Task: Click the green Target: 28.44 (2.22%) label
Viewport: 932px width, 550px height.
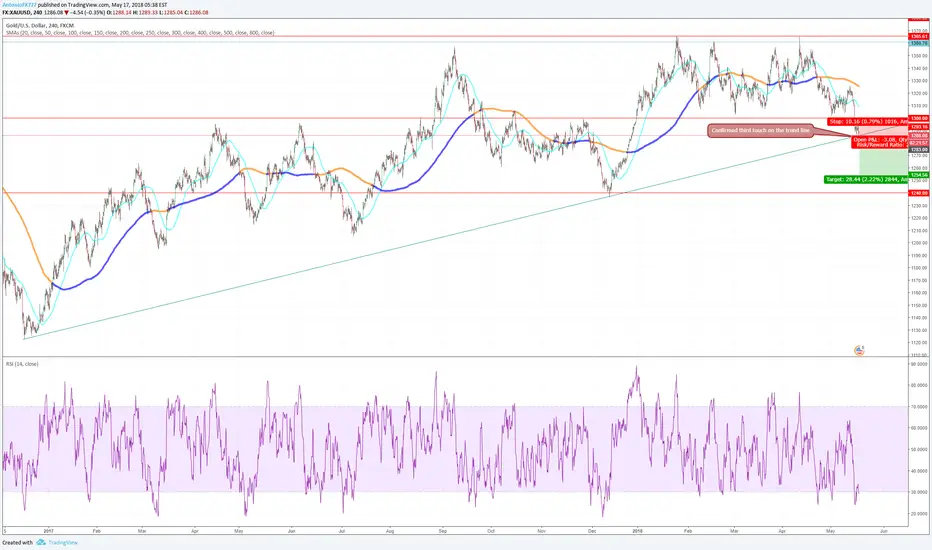Action: click(867, 179)
